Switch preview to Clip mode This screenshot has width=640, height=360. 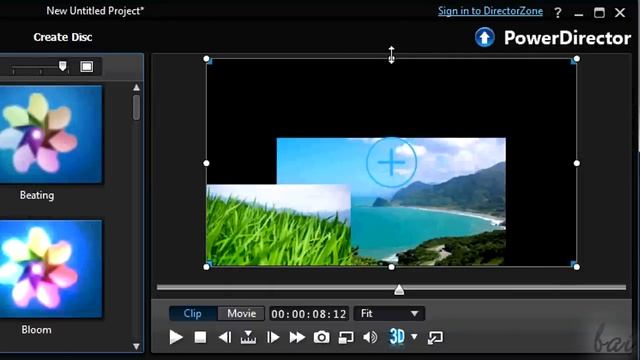pyautogui.click(x=193, y=313)
